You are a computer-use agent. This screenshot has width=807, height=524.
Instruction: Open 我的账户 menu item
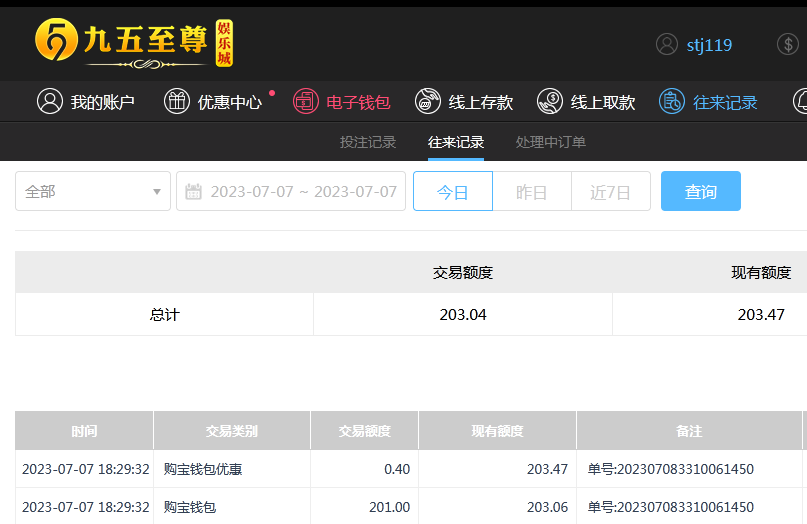tap(102, 102)
